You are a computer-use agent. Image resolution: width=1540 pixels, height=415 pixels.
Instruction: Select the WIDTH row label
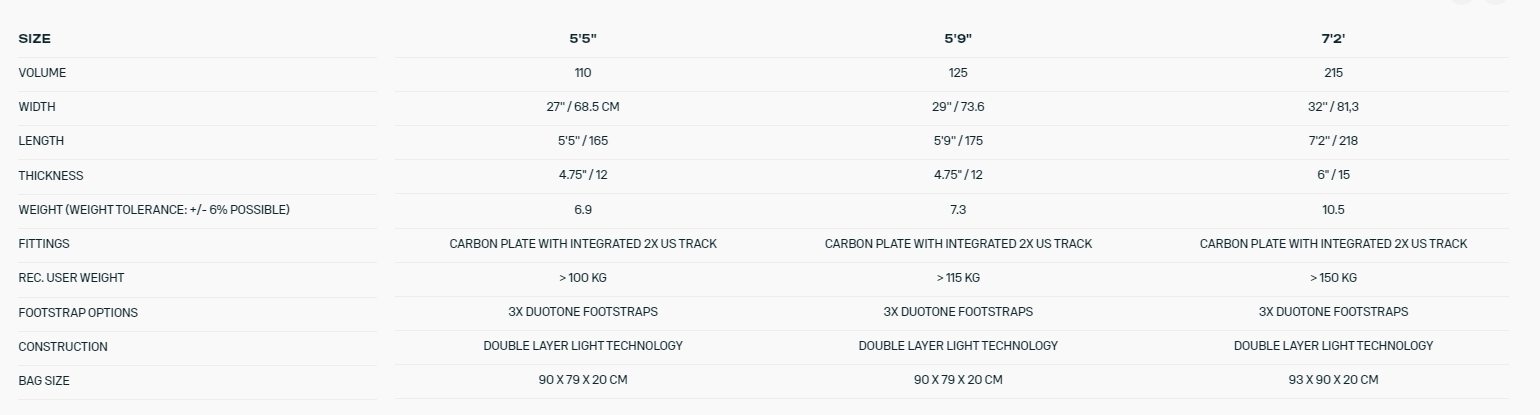pos(37,107)
